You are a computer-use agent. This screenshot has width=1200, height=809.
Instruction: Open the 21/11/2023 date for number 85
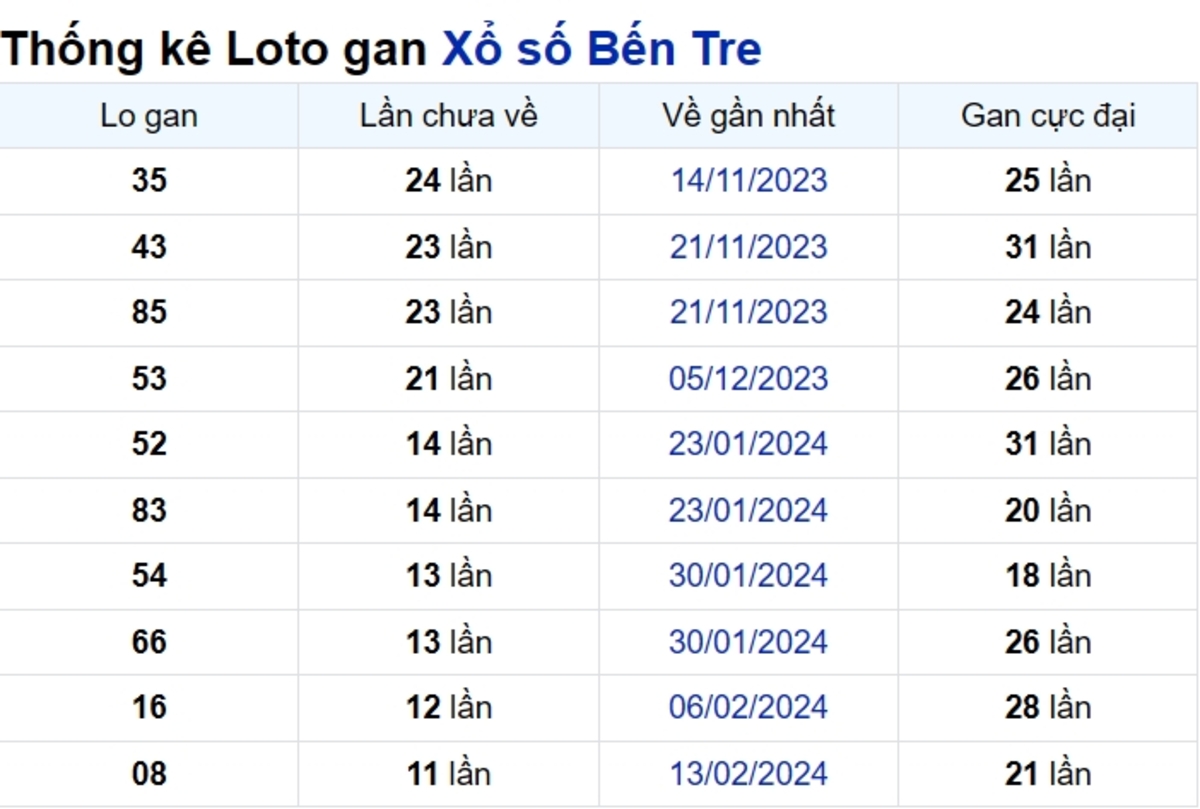tap(749, 313)
